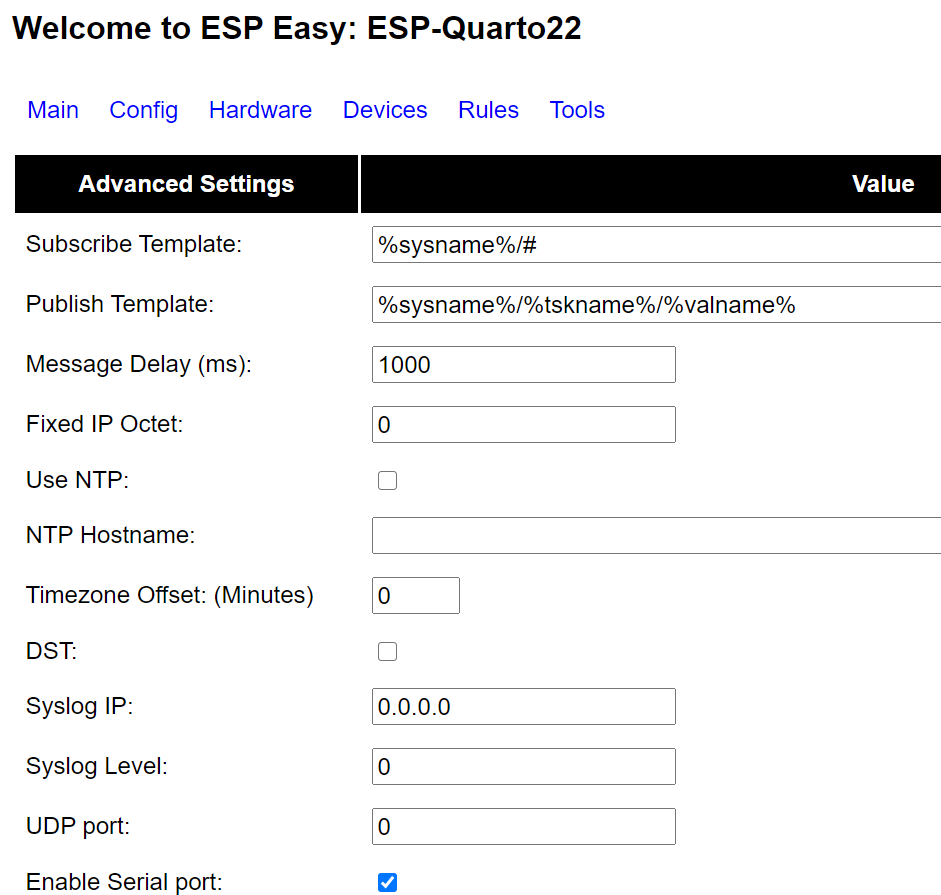Viewport: 941px width, 895px height.
Task: Click the Message Delay input box
Action: tap(523, 364)
